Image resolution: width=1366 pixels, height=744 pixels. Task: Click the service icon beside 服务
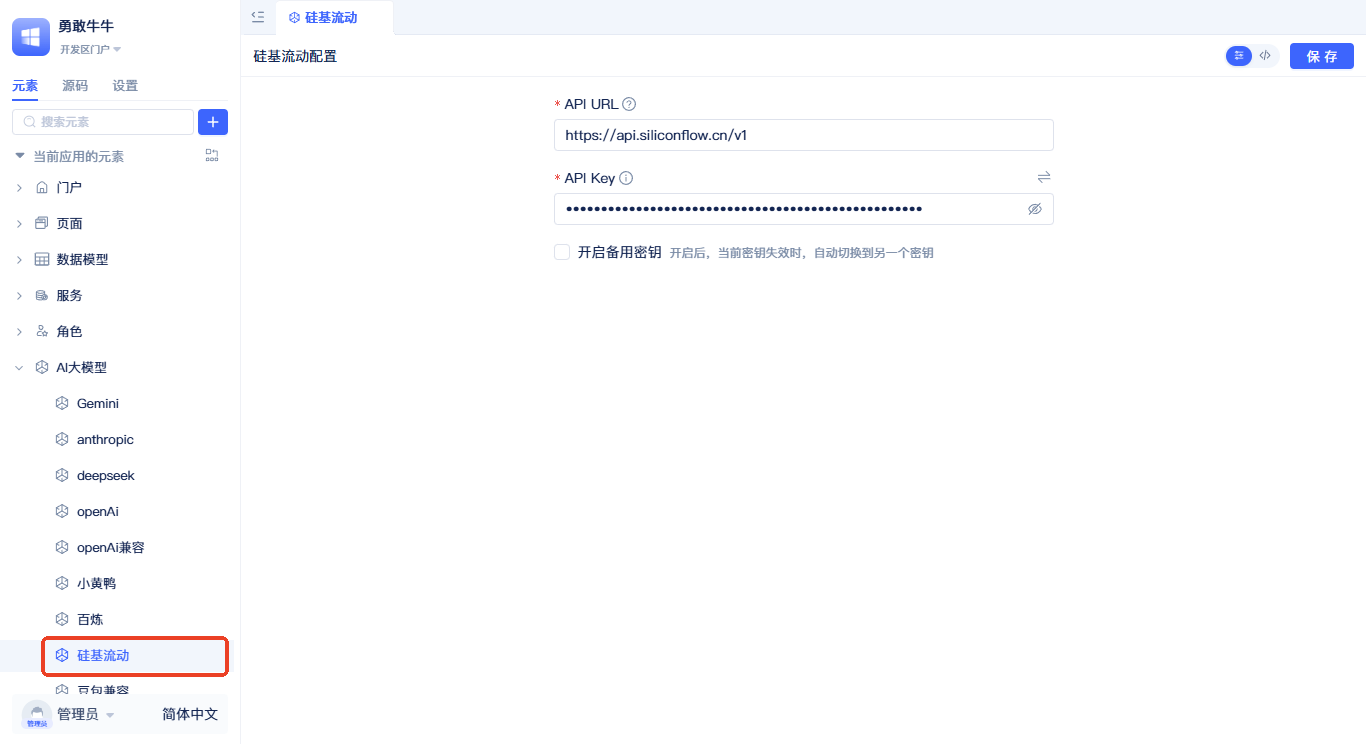42,295
